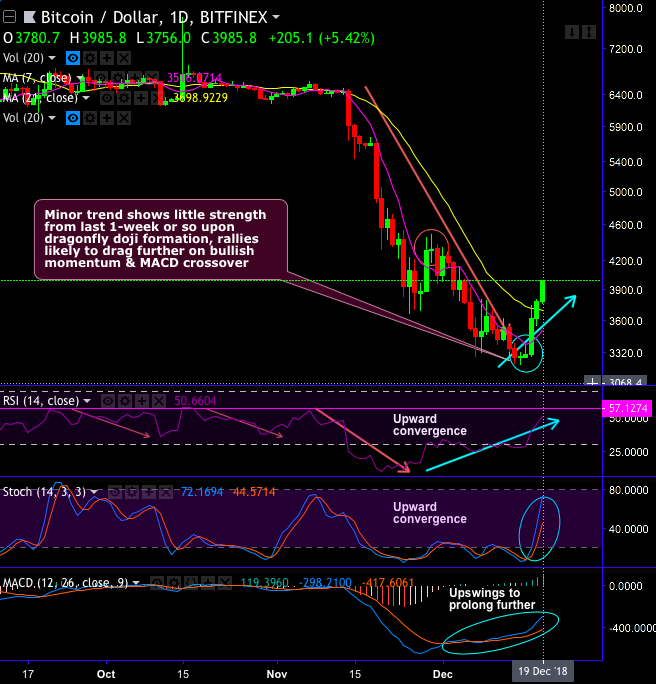The width and height of the screenshot is (656, 684).
Task: Expand the MA (21, close) dropdown arrow
Action: point(86,98)
